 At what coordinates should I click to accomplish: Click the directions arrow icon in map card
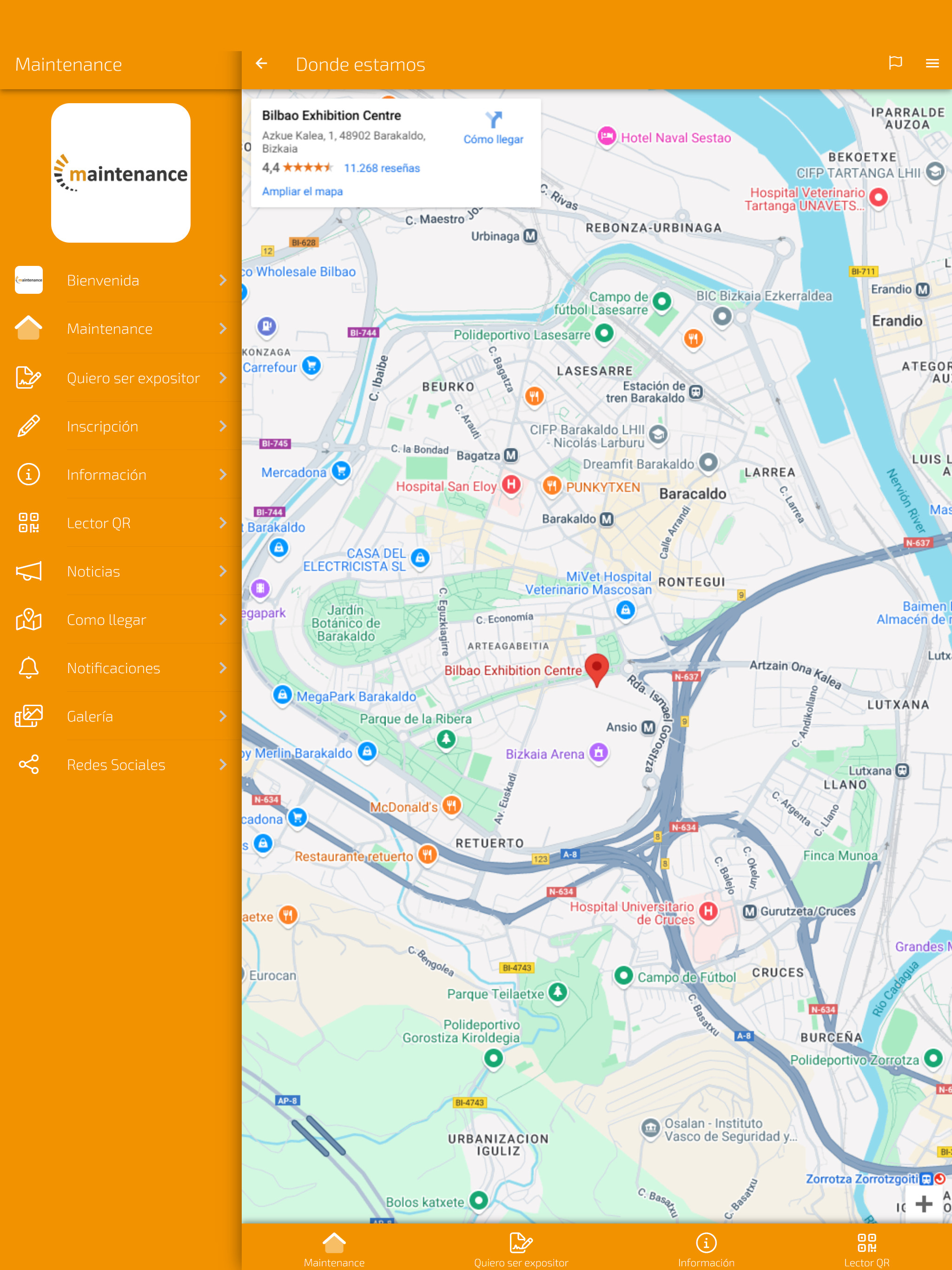click(493, 119)
